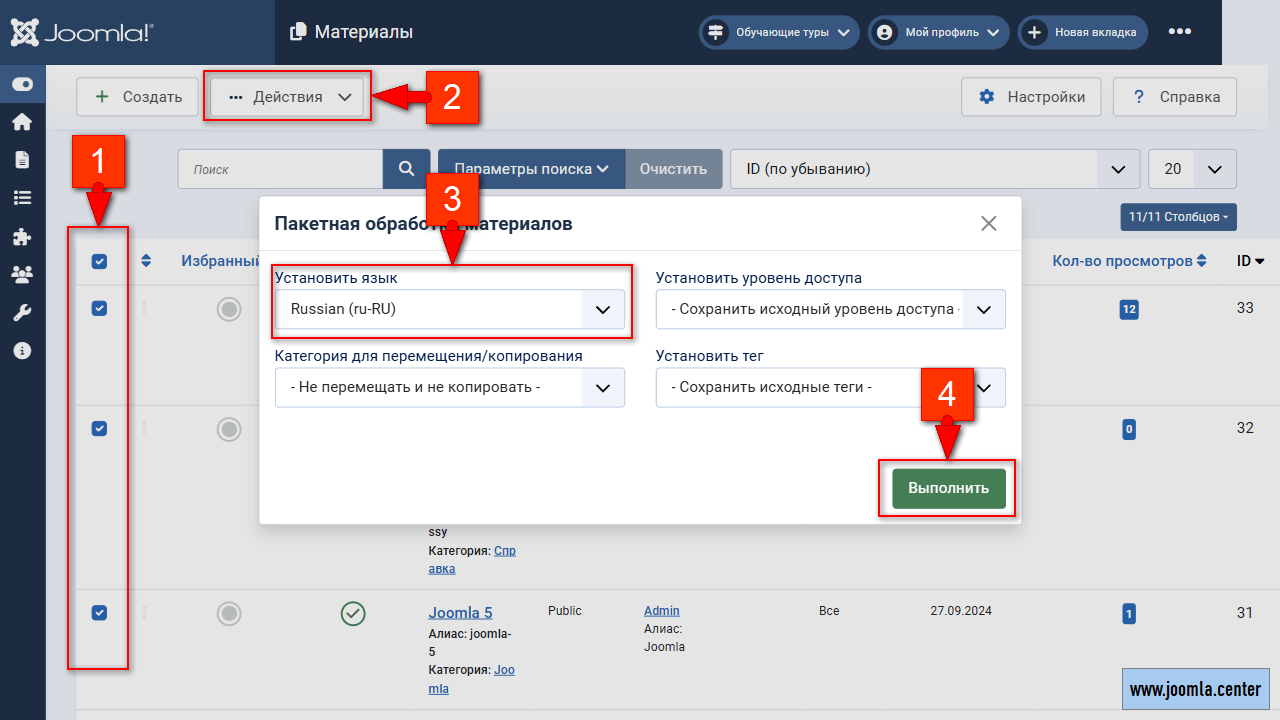Click the Поиск search input field
Screen dimensions: 1280x720
(x=280, y=169)
